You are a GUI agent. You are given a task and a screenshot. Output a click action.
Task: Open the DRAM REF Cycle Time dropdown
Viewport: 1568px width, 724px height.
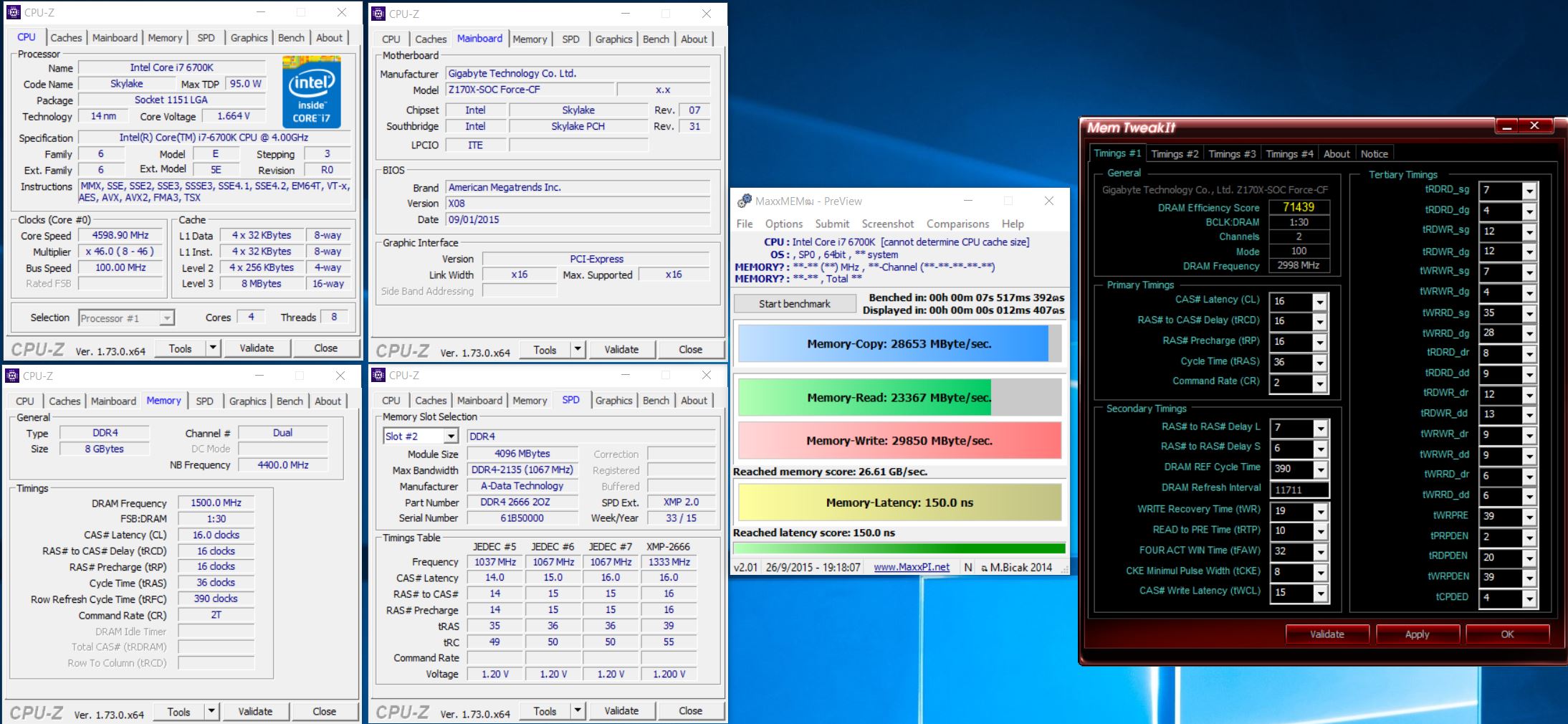point(1320,470)
